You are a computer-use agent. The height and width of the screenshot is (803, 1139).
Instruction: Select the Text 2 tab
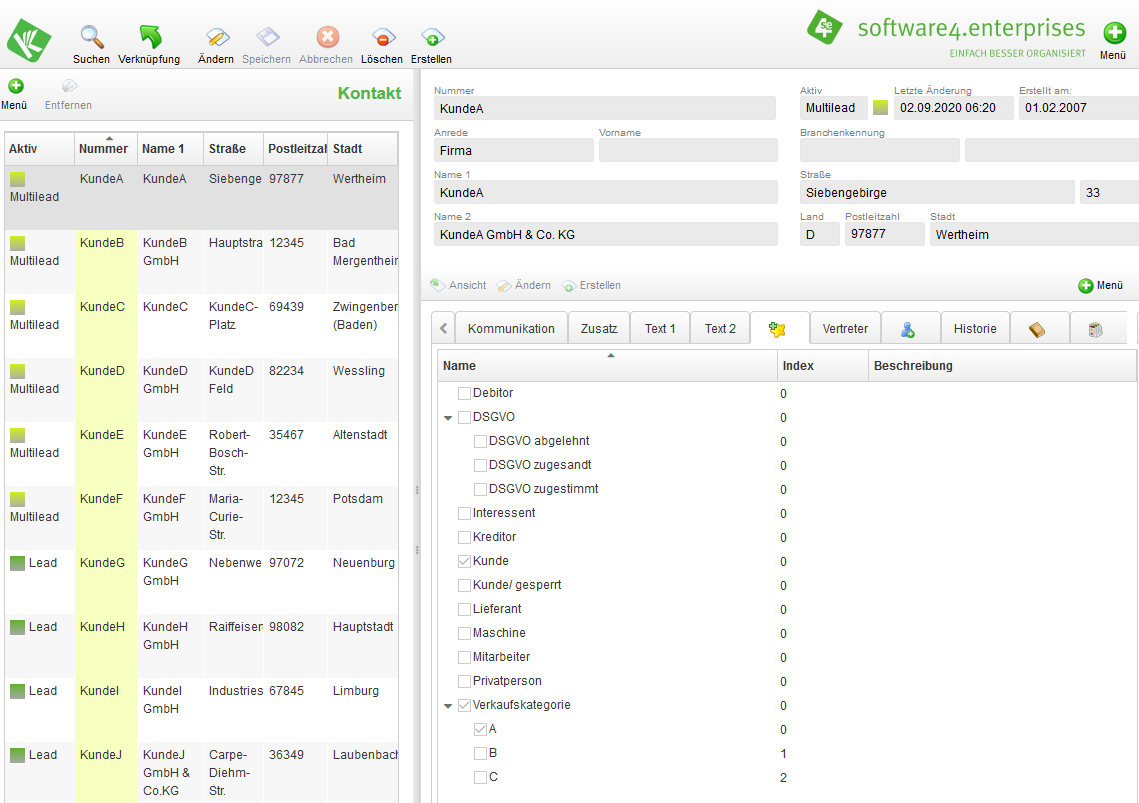[720, 328]
